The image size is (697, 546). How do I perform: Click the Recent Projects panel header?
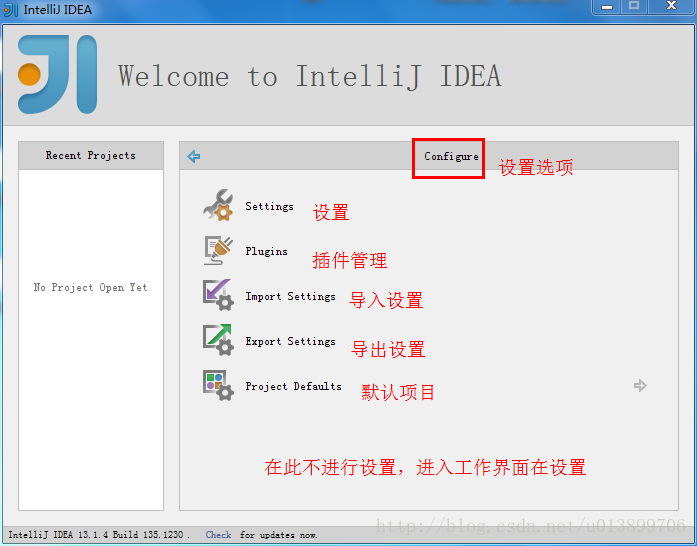91,156
